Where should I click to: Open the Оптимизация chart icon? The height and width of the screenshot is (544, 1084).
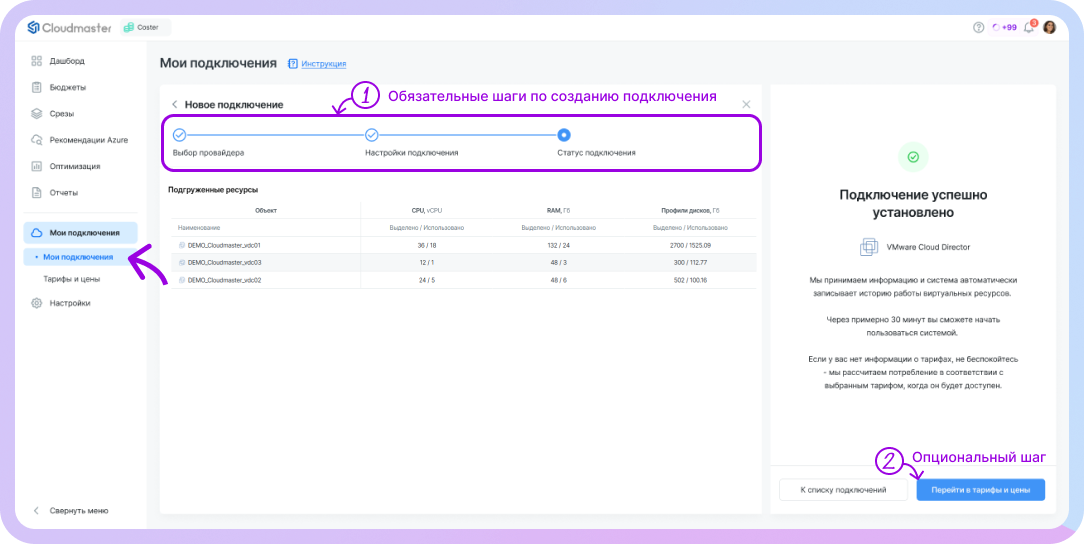36,166
